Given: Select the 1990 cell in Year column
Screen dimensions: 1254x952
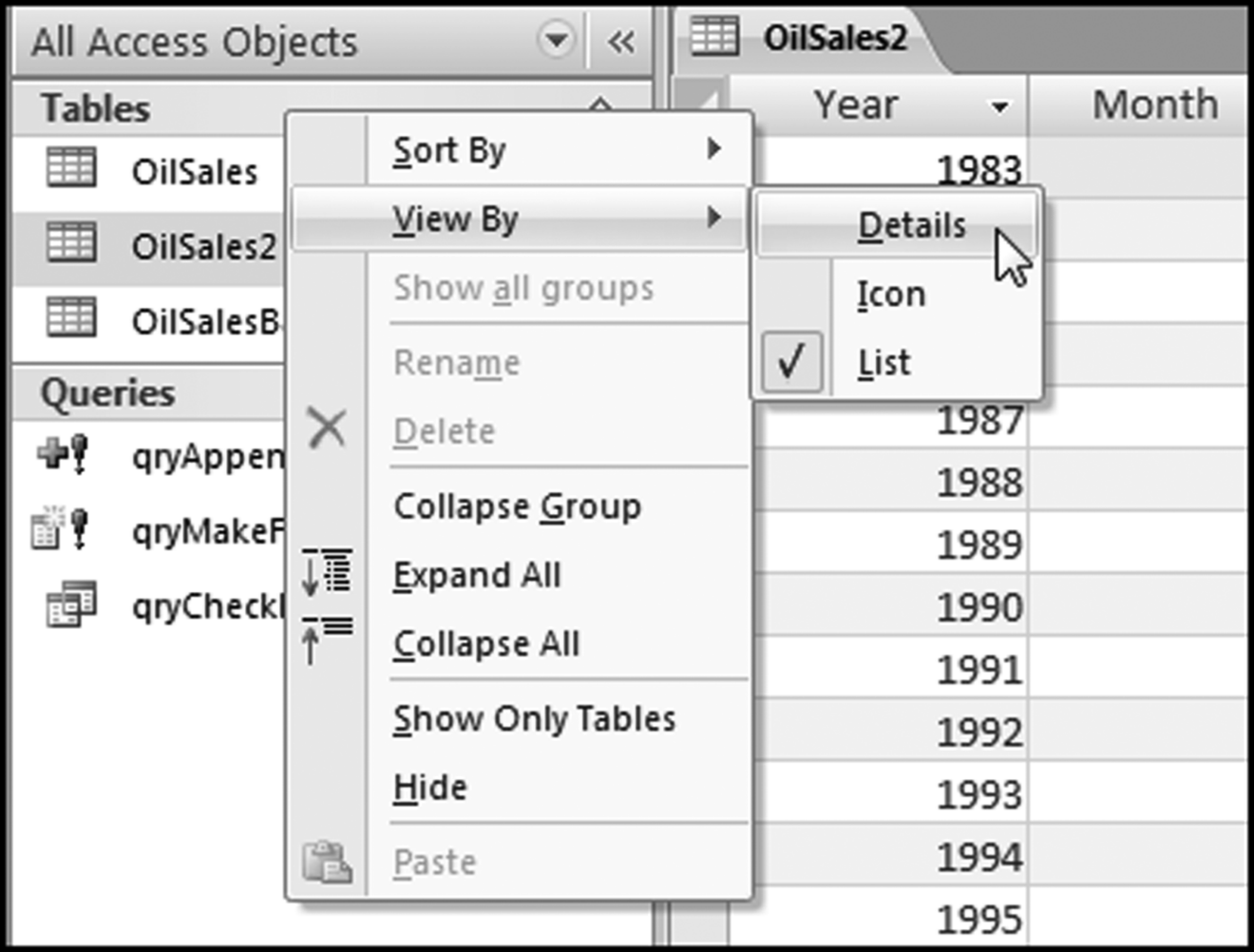Looking at the screenshot, I should (x=978, y=606).
